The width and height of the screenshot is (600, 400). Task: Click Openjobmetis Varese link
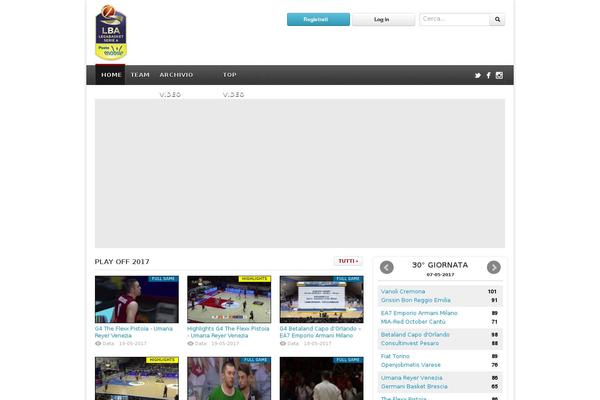click(411, 365)
